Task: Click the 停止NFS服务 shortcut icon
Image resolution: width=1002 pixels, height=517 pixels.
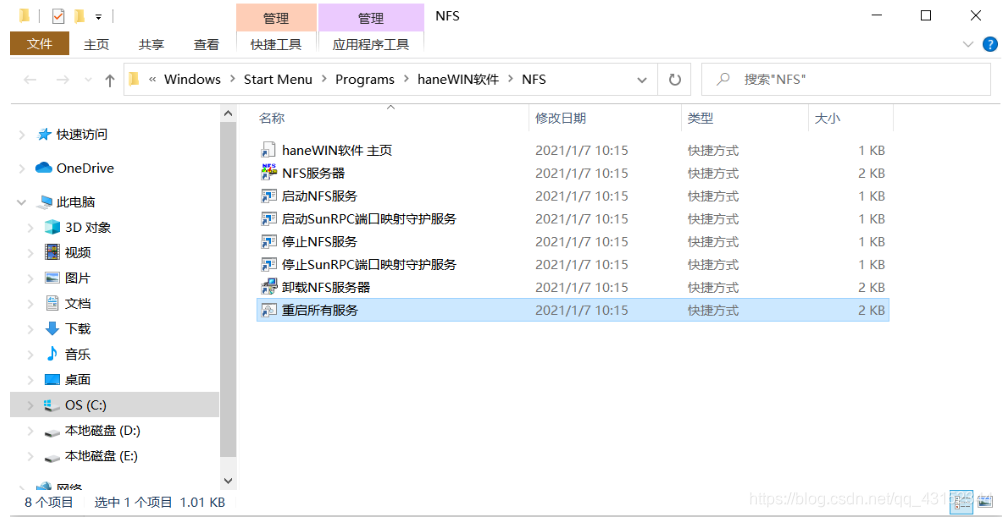Action: (x=268, y=242)
